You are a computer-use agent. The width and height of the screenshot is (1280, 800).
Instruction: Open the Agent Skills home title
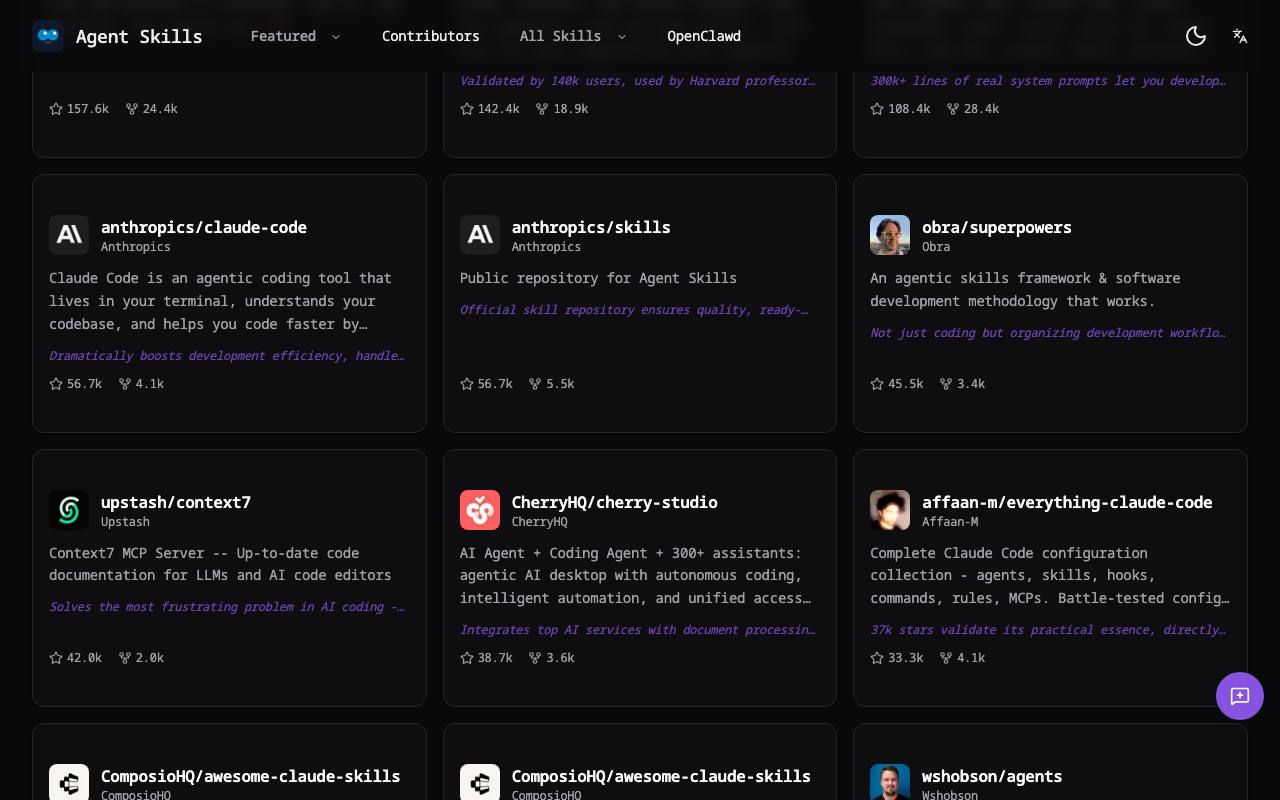coord(139,36)
